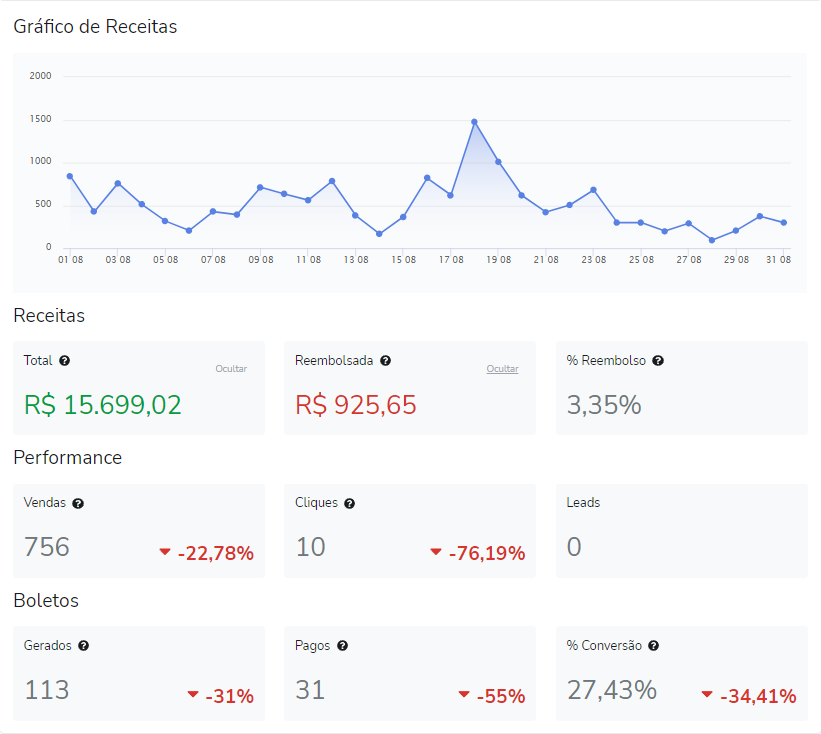Hide the Reembolsada value with Ocultar

click(502, 369)
